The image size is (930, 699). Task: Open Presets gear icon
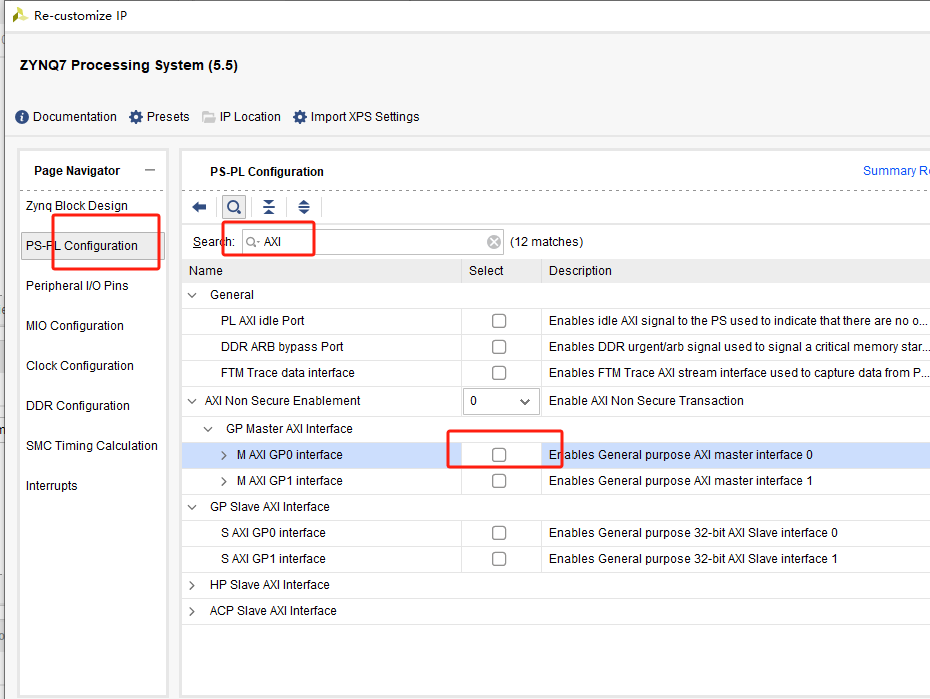point(136,117)
